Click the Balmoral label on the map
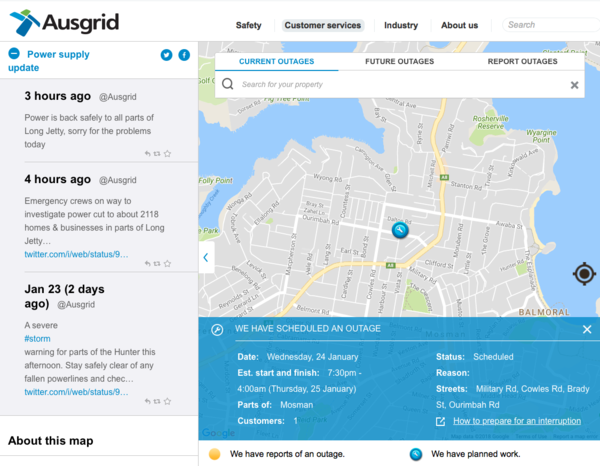This screenshot has width=600, height=466. 544,312
